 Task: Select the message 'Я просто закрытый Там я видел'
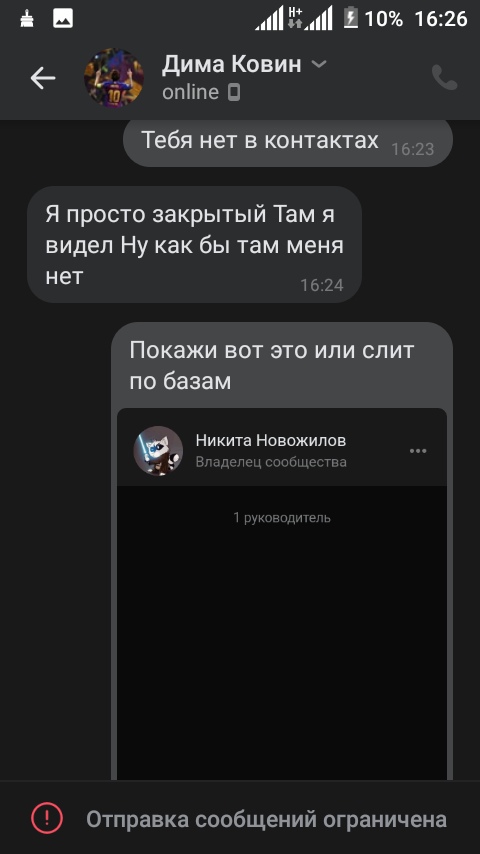[195, 245]
